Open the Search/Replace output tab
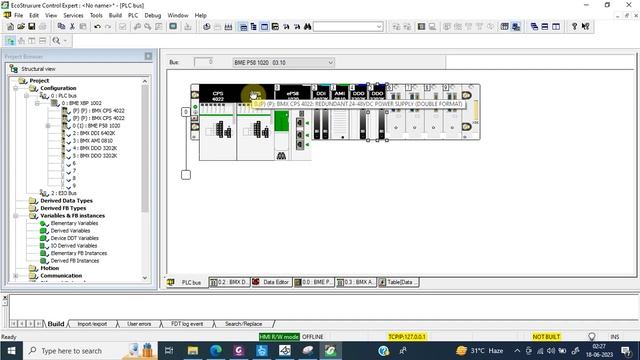 [x=243, y=324]
